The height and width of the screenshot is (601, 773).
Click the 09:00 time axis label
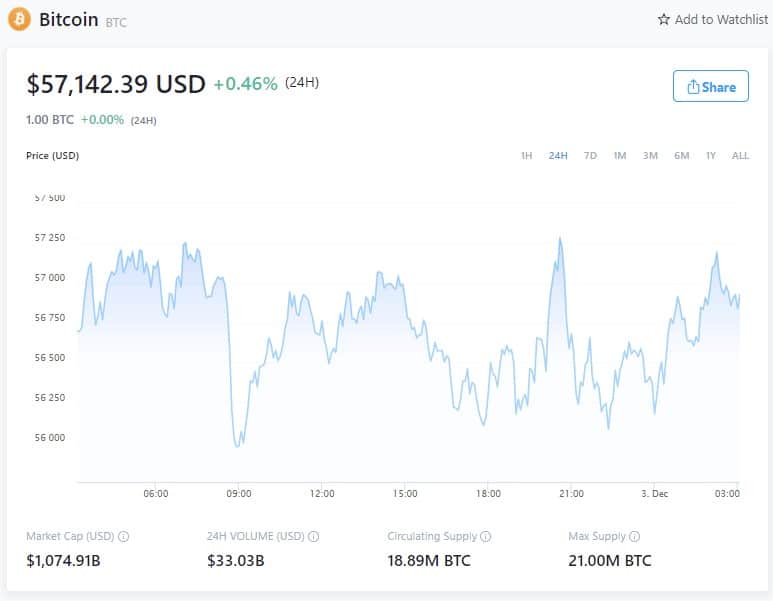[239, 494]
